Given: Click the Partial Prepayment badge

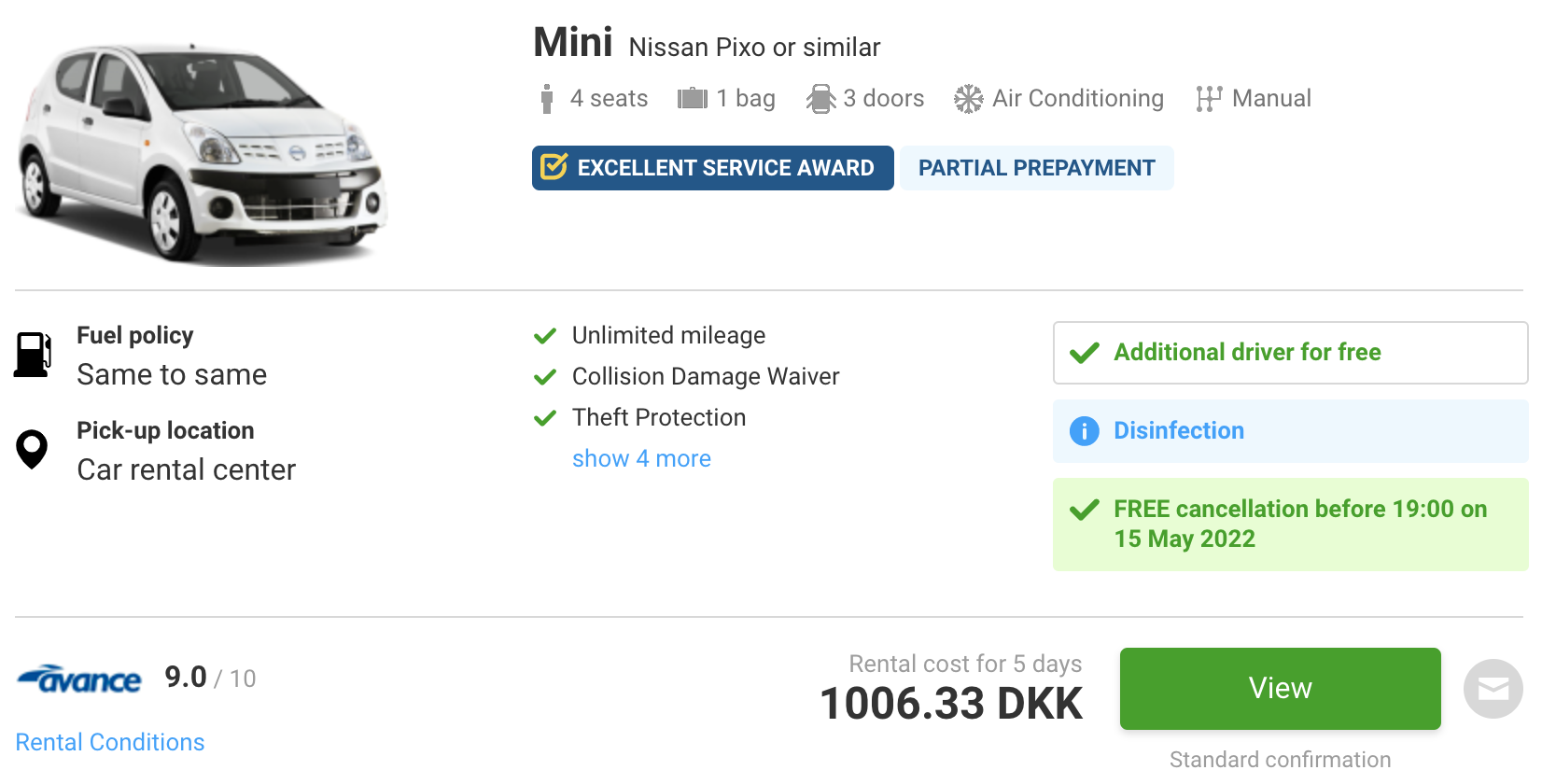Looking at the screenshot, I should click(1037, 168).
